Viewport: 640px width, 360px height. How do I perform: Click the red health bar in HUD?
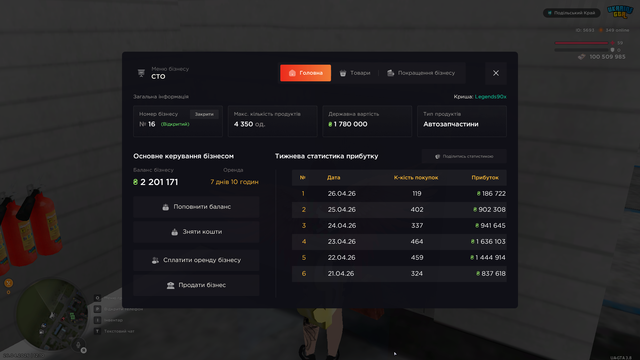click(x=581, y=43)
